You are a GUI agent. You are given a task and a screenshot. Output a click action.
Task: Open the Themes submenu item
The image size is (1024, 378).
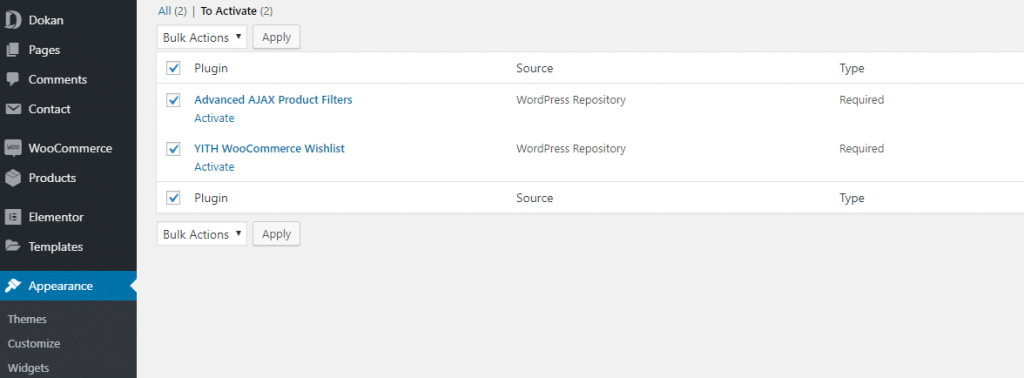pos(27,319)
